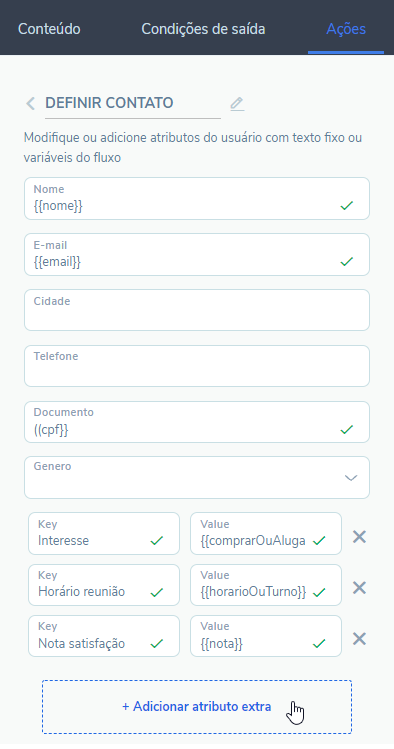Image resolution: width=394 pixels, height=749 pixels.
Task: Click the Value field with {{horarioOuTurno}}
Action: (x=266, y=585)
